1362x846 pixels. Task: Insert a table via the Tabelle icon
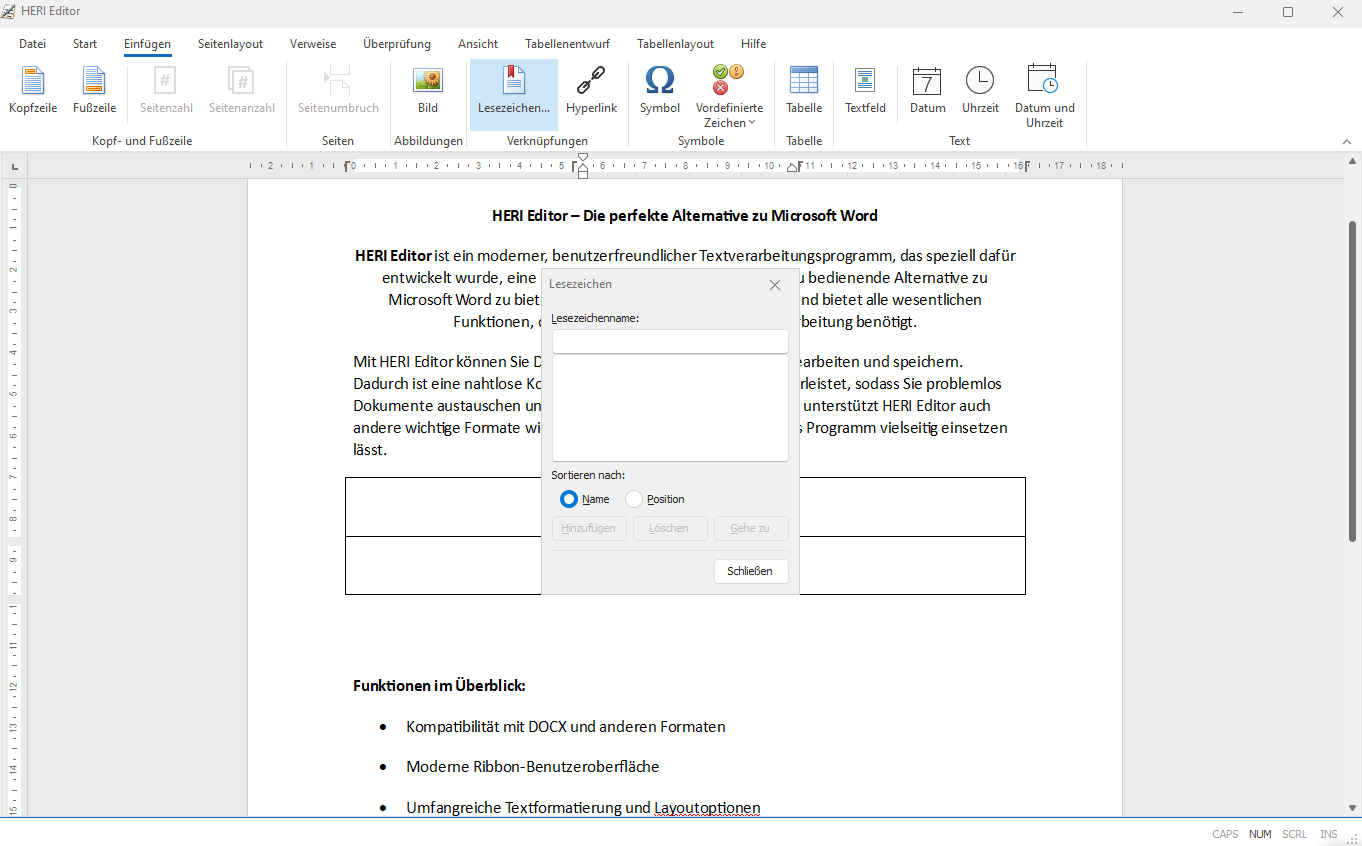(x=804, y=90)
